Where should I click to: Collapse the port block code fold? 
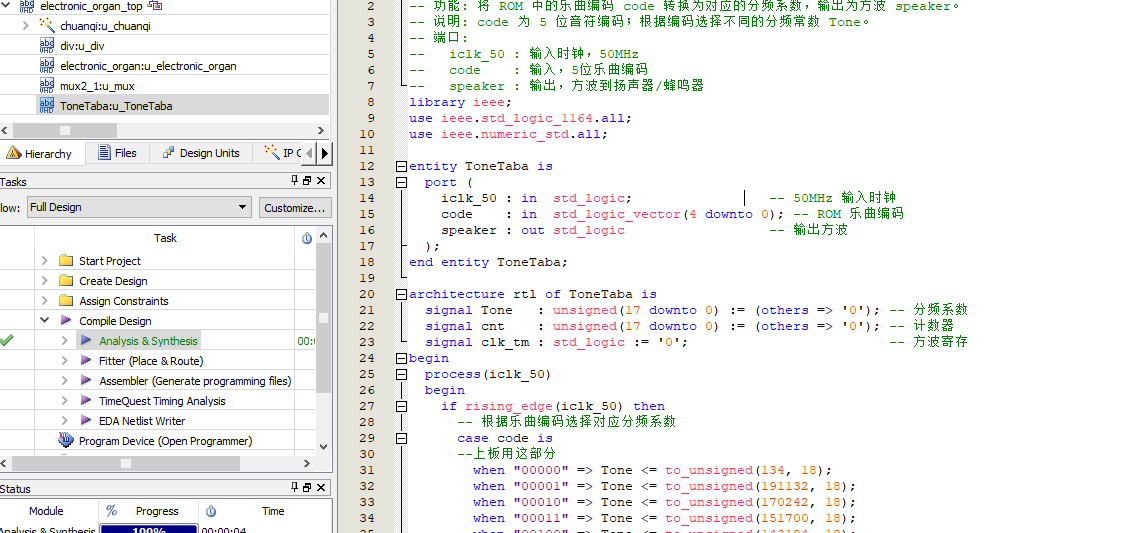401,182
